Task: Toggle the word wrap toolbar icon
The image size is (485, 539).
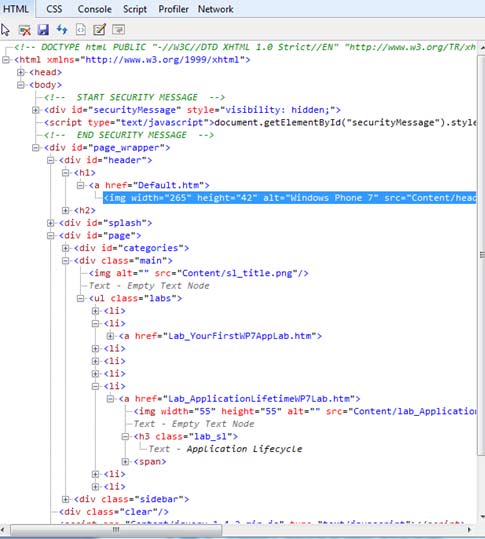Action: pyautogui.click(x=119, y=30)
